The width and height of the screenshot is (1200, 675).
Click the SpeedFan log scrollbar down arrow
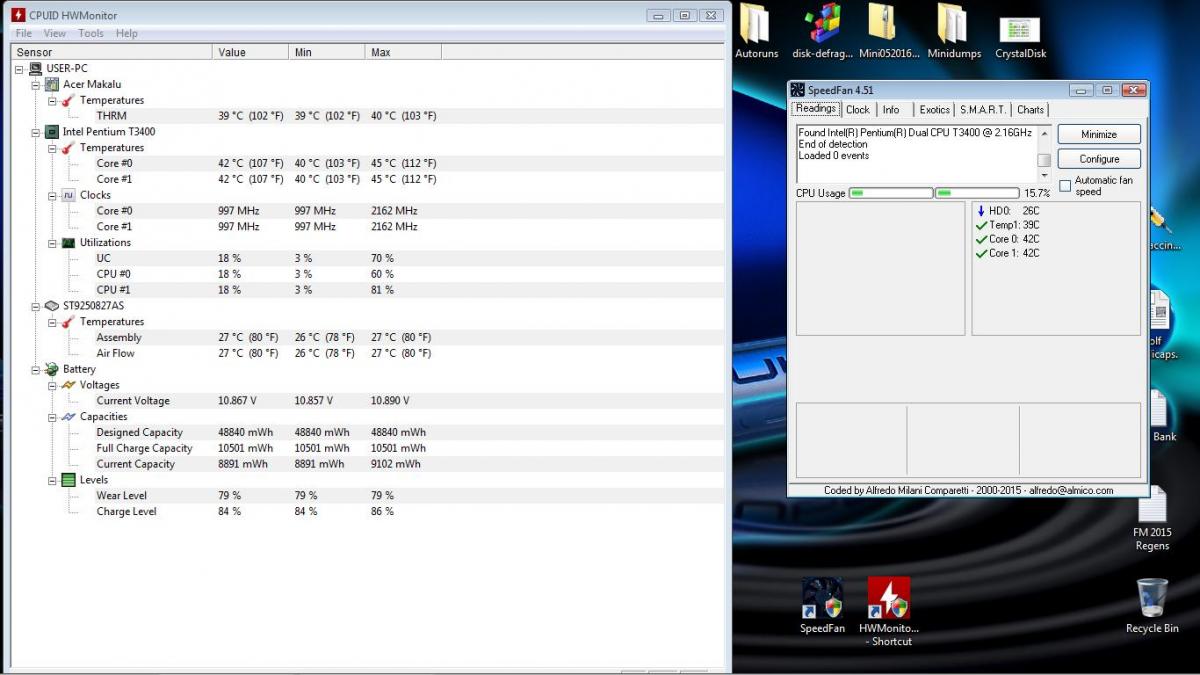click(1044, 175)
